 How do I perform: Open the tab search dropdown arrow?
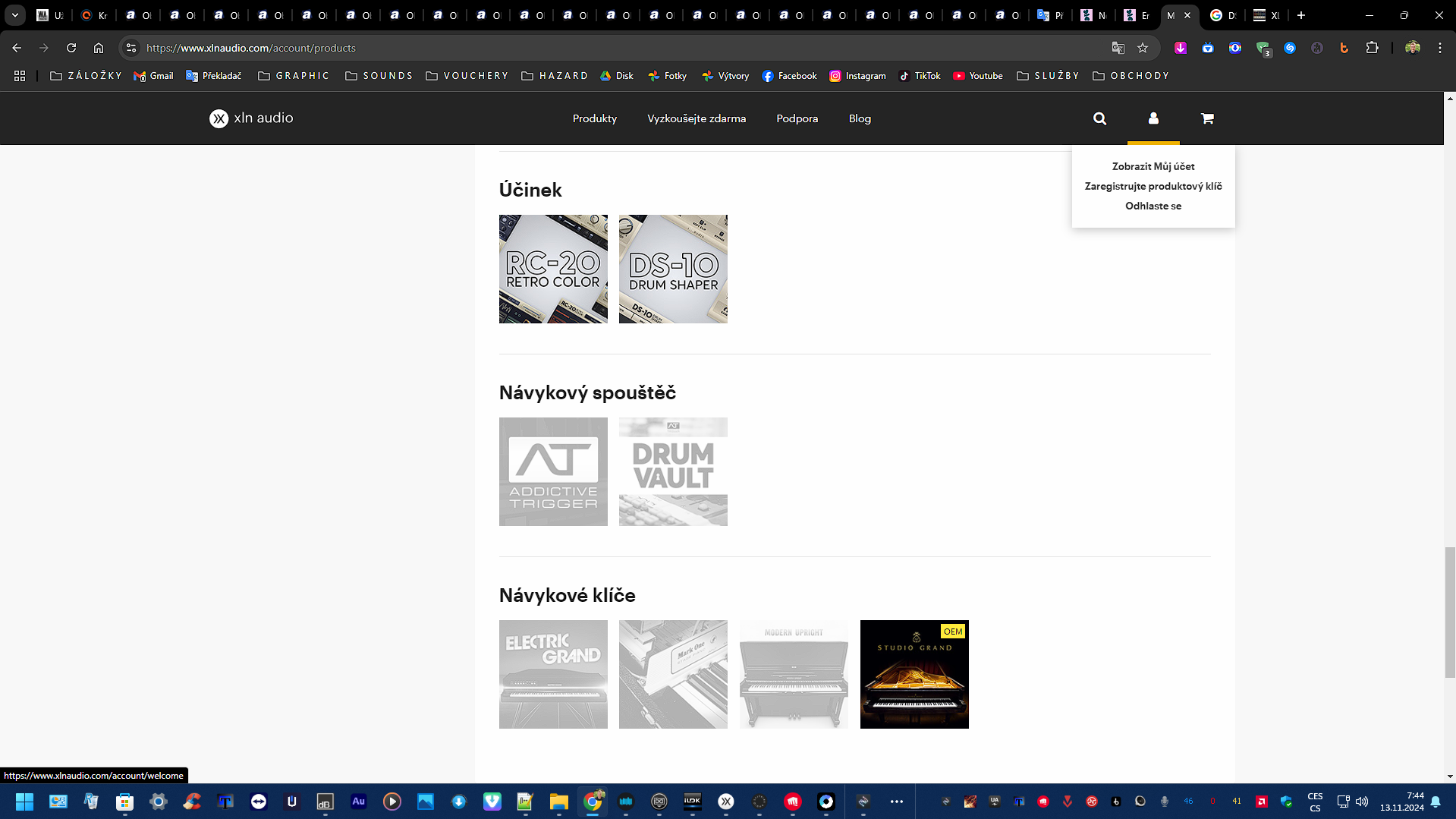[14, 15]
